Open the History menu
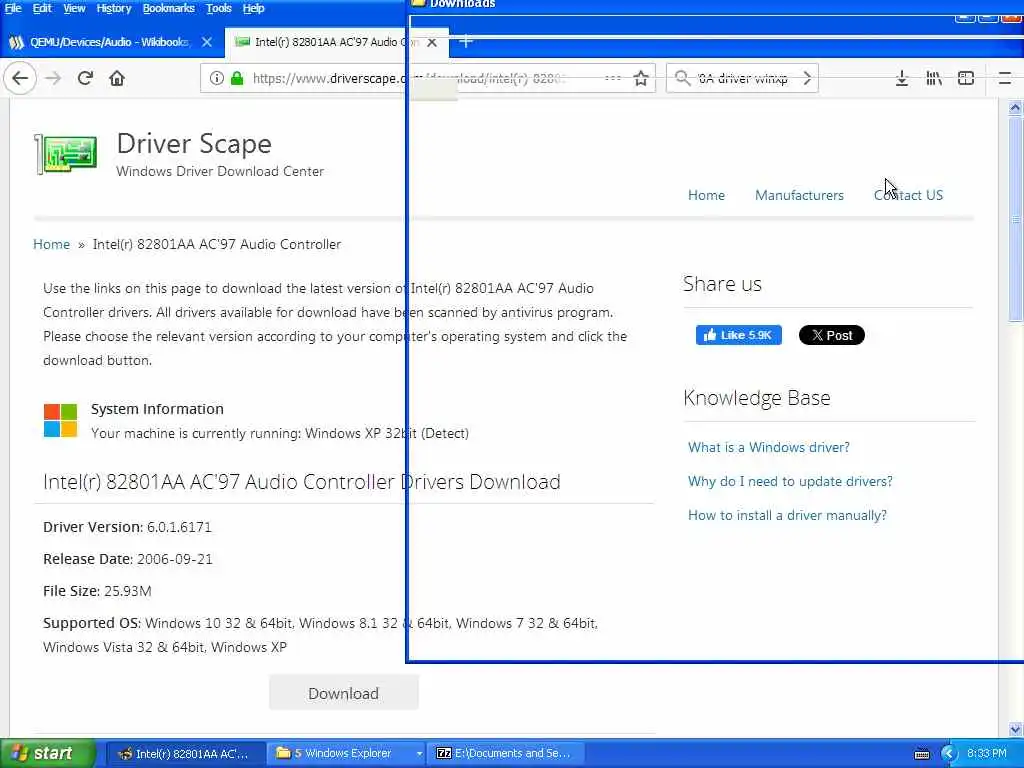1024x768 pixels. click(114, 8)
